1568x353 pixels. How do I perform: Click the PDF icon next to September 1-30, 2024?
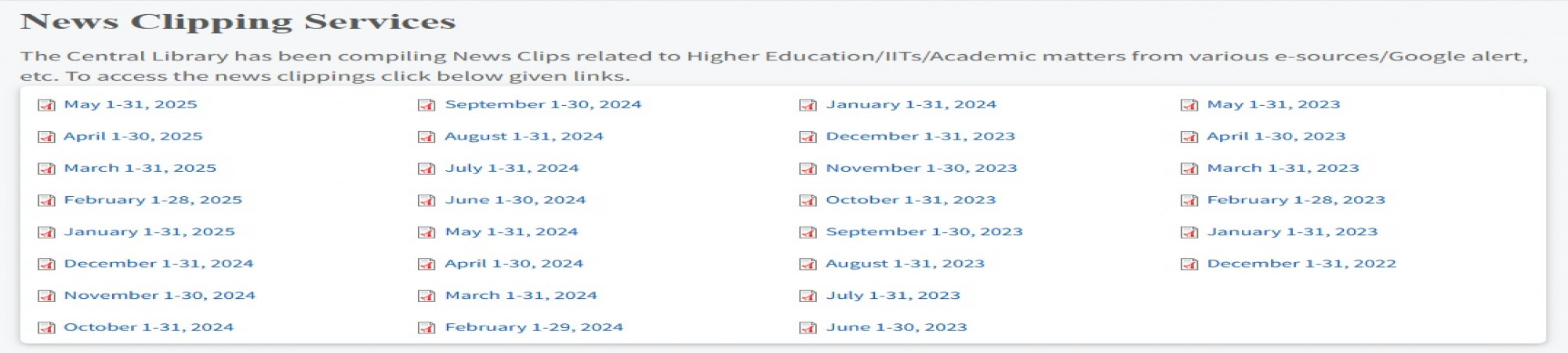click(x=426, y=105)
